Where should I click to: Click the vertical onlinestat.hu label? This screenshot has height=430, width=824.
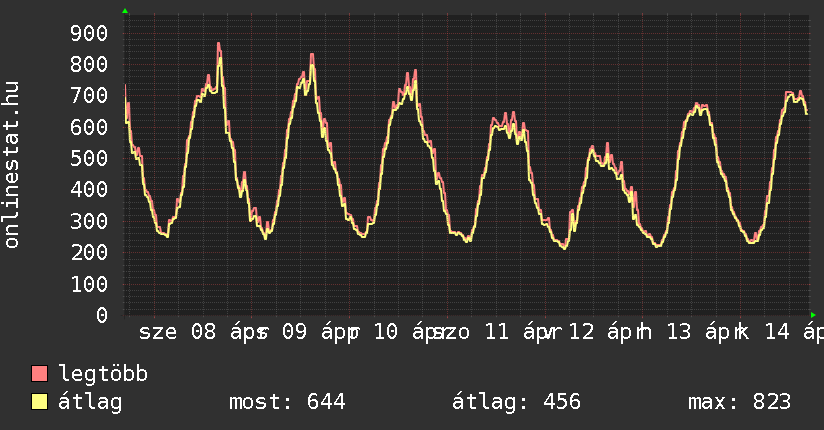point(12,165)
